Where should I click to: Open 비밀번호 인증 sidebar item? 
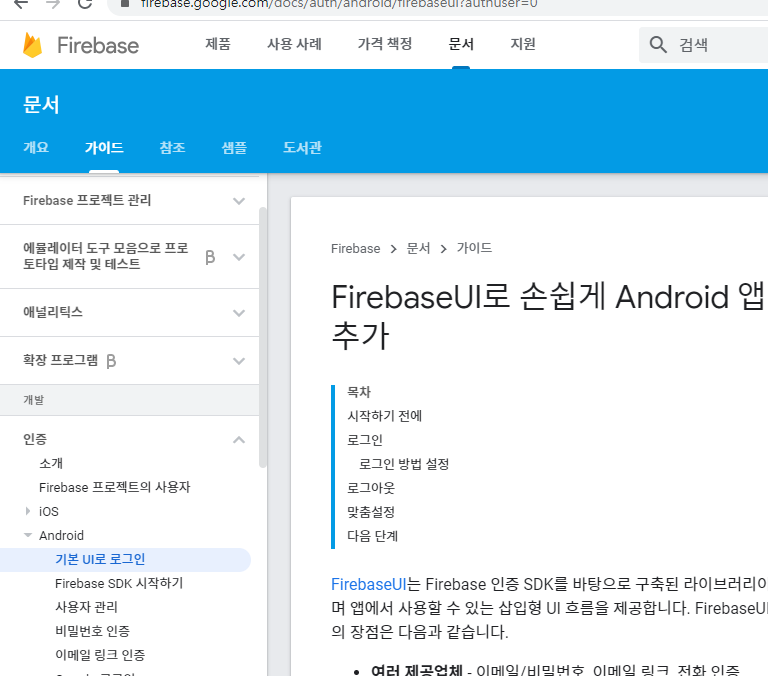coord(92,631)
